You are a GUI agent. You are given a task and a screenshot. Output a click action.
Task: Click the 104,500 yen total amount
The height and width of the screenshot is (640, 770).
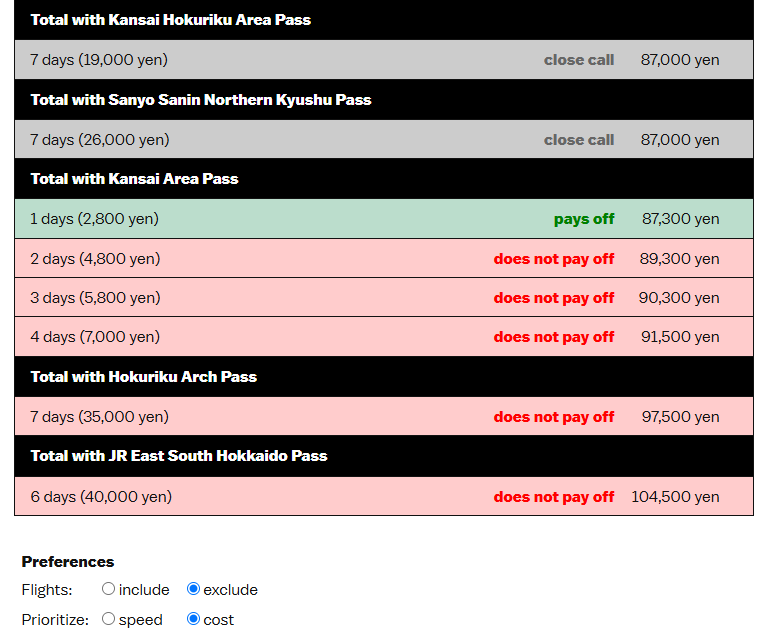675,497
